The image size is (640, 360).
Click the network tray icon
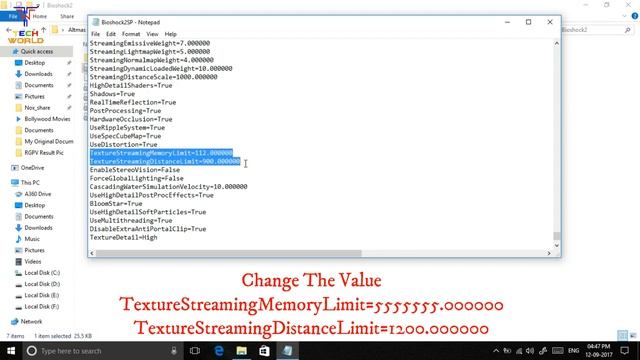(519, 351)
